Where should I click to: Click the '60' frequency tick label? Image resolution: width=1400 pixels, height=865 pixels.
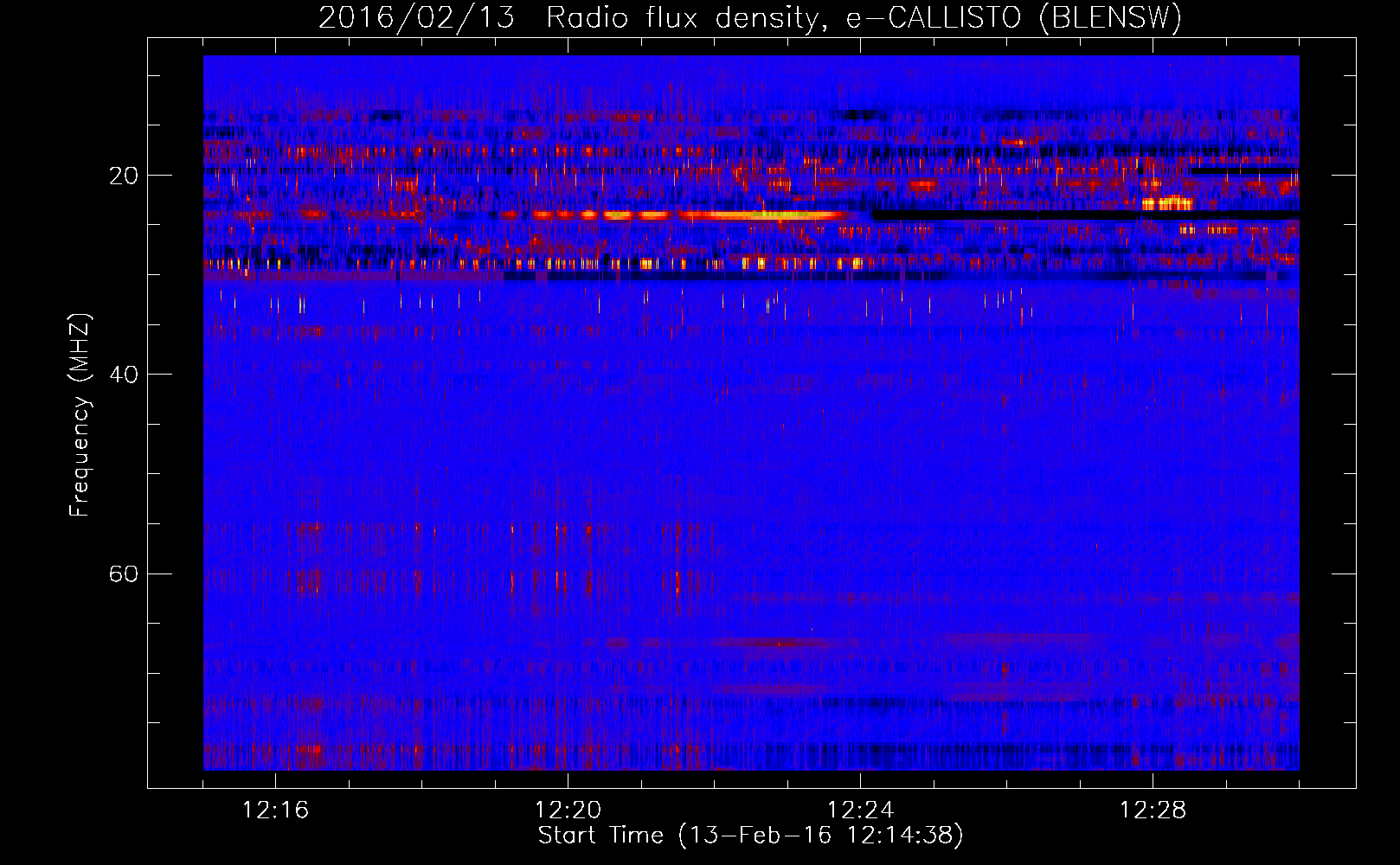click(x=124, y=573)
